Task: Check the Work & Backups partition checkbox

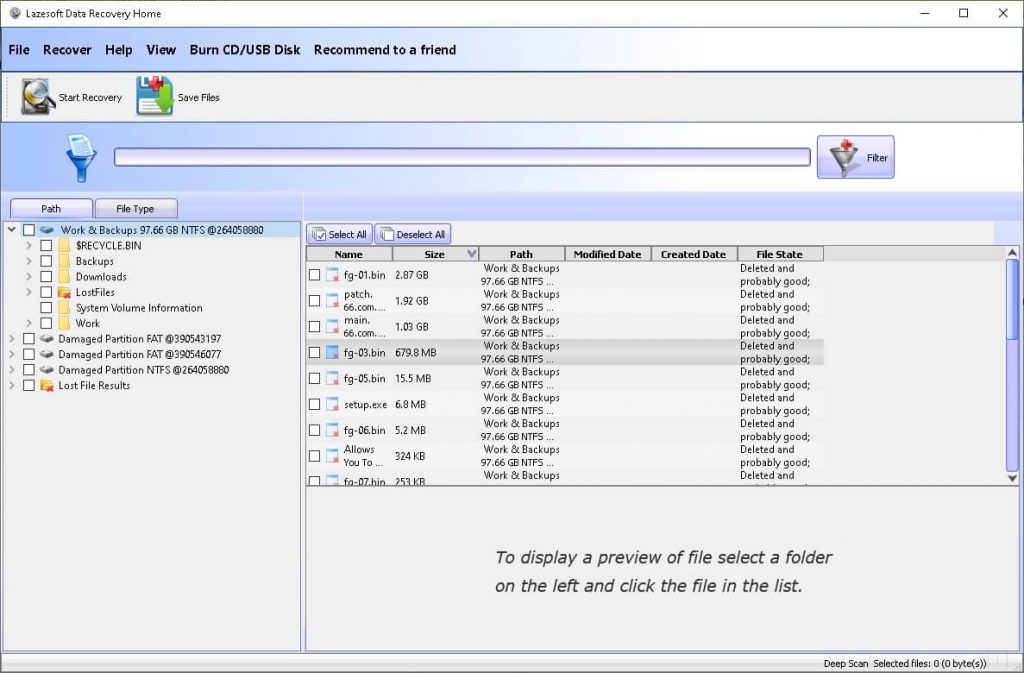Action: (x=28, y=229)
